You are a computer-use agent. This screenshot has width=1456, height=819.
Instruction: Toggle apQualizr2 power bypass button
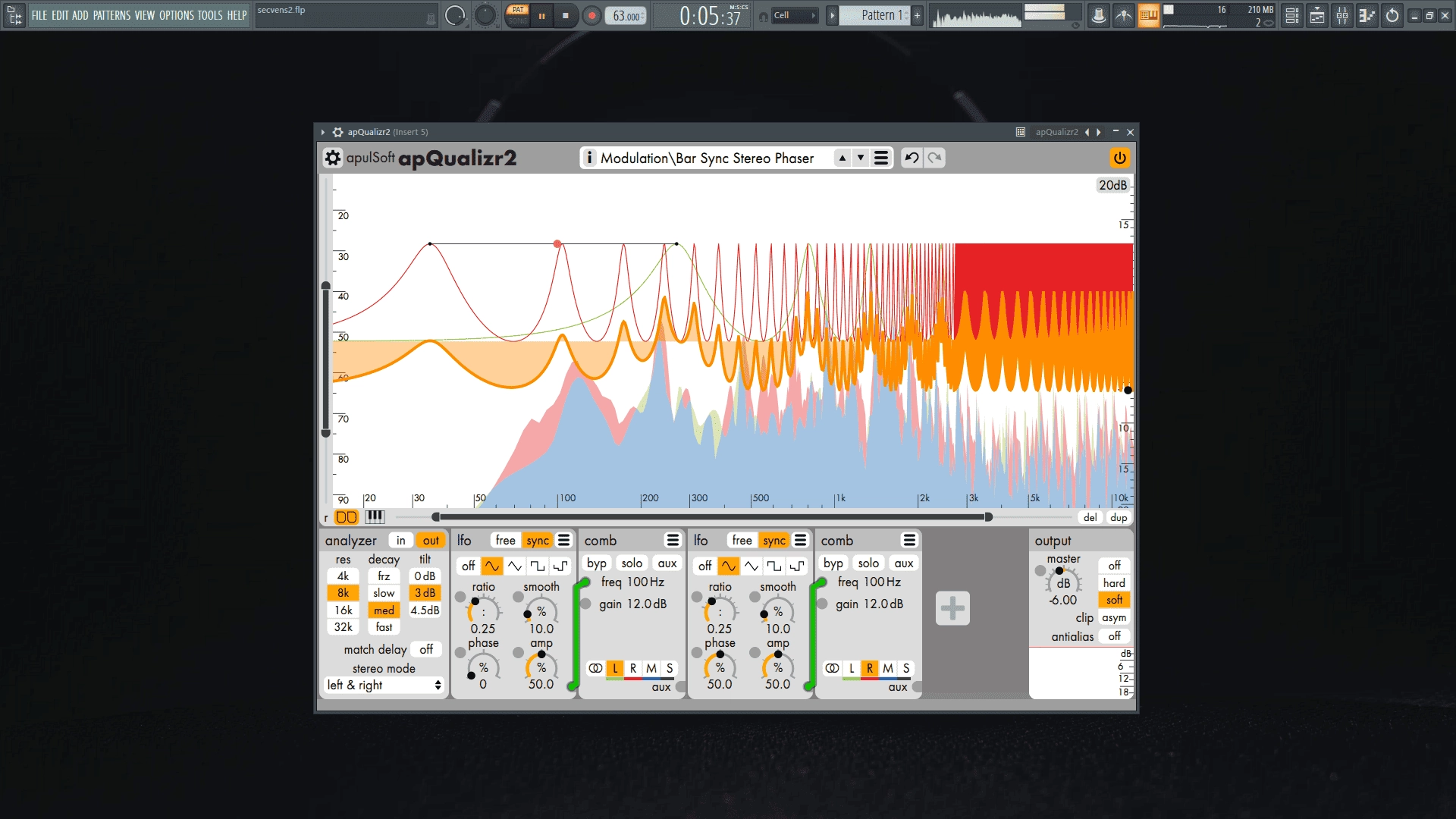pos(1119,158)
